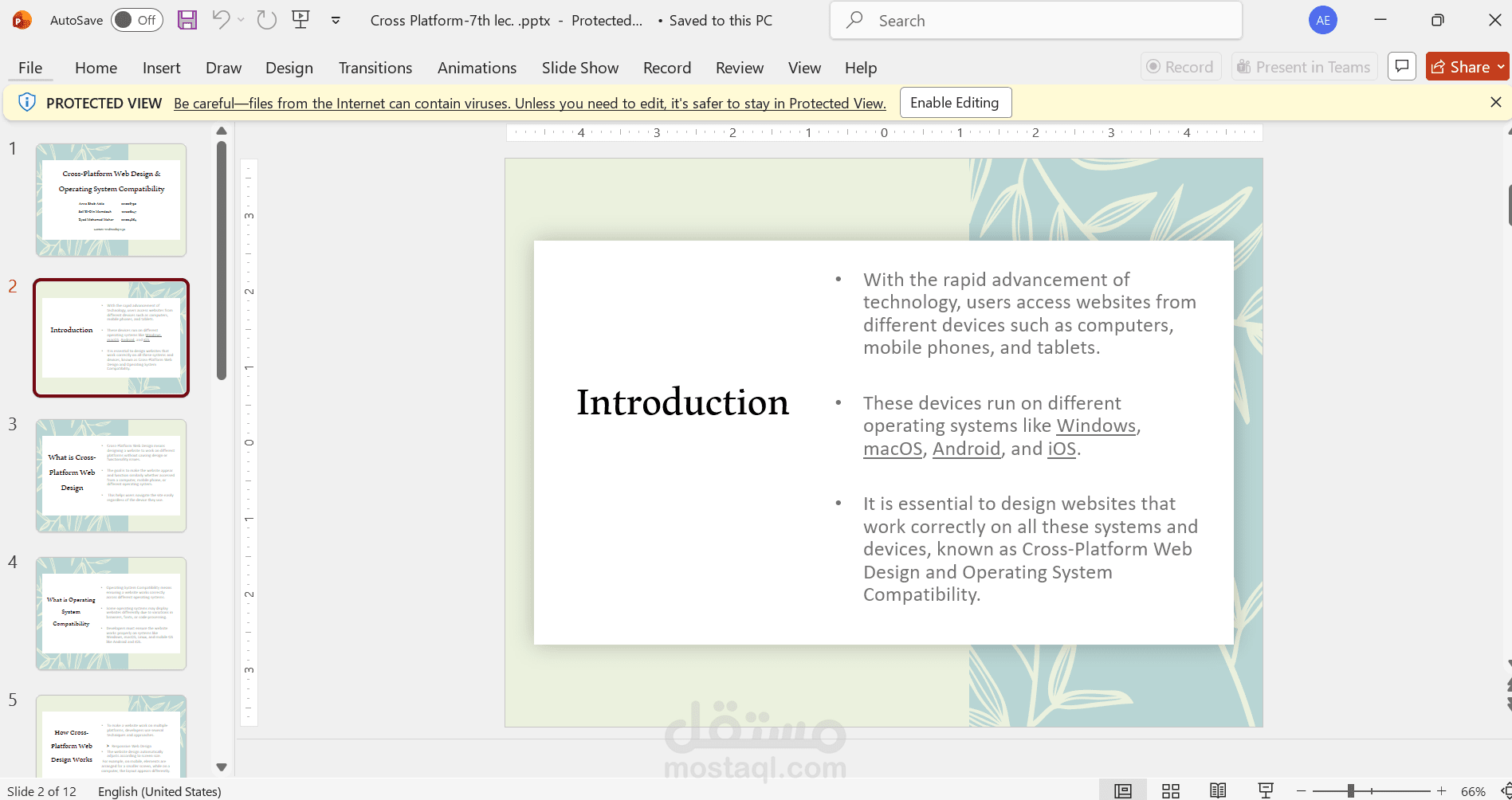This screenshot has width=1512, height=800.
Task: Click the Undo arrow icon
Action: (x=221, y=19)
